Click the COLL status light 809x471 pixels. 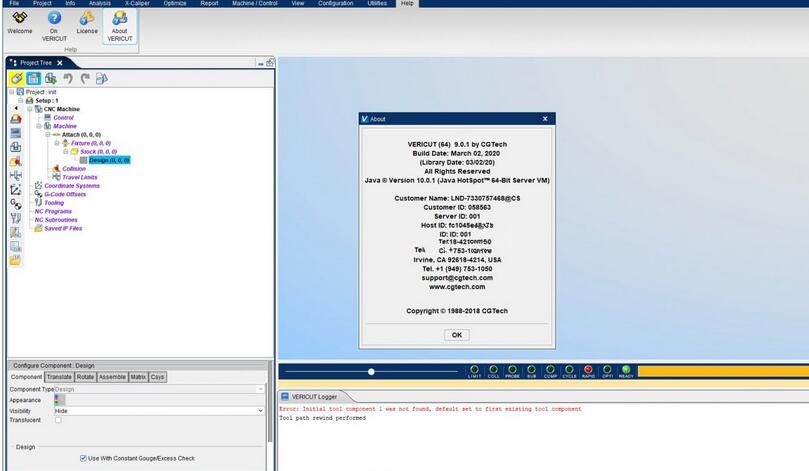[x=493, y=369]
